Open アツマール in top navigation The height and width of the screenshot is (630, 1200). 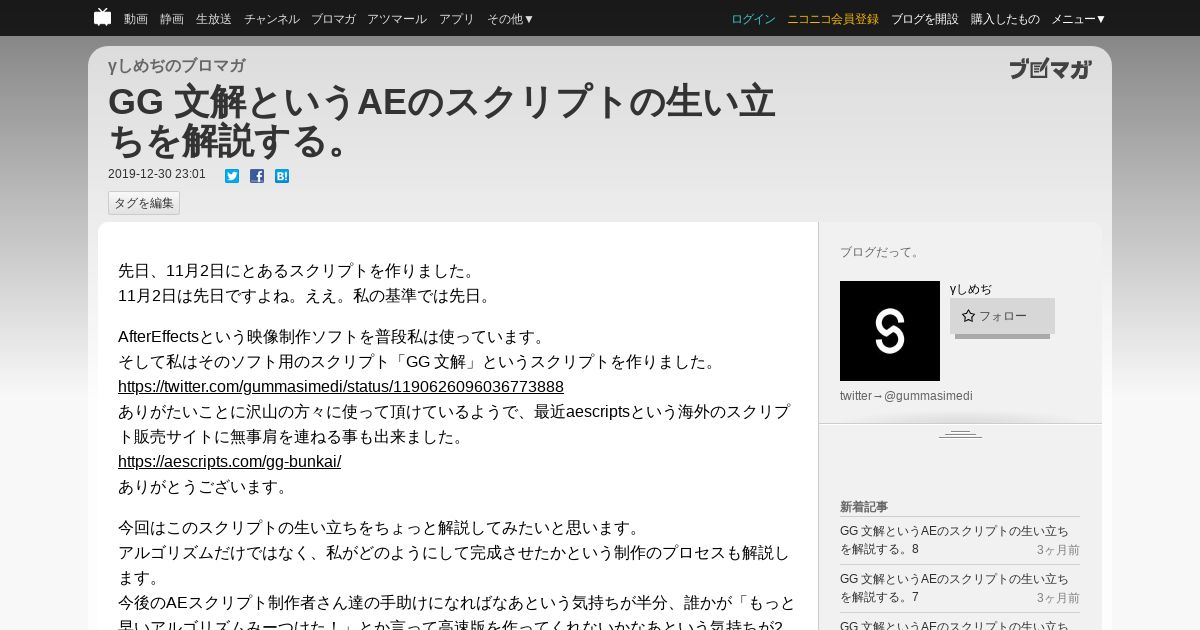click(397, 19)
